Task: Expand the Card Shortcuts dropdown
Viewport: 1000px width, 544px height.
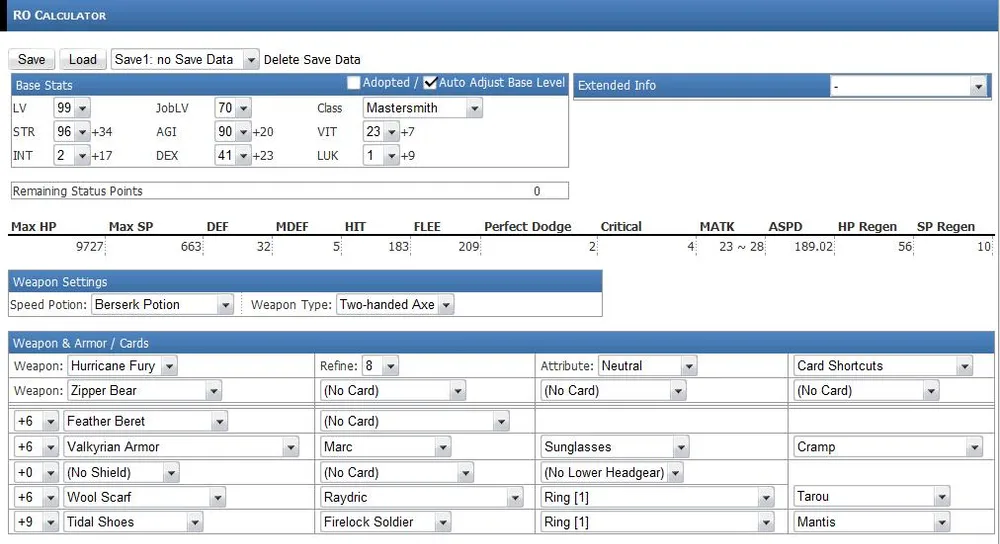Action: (884, 366)
